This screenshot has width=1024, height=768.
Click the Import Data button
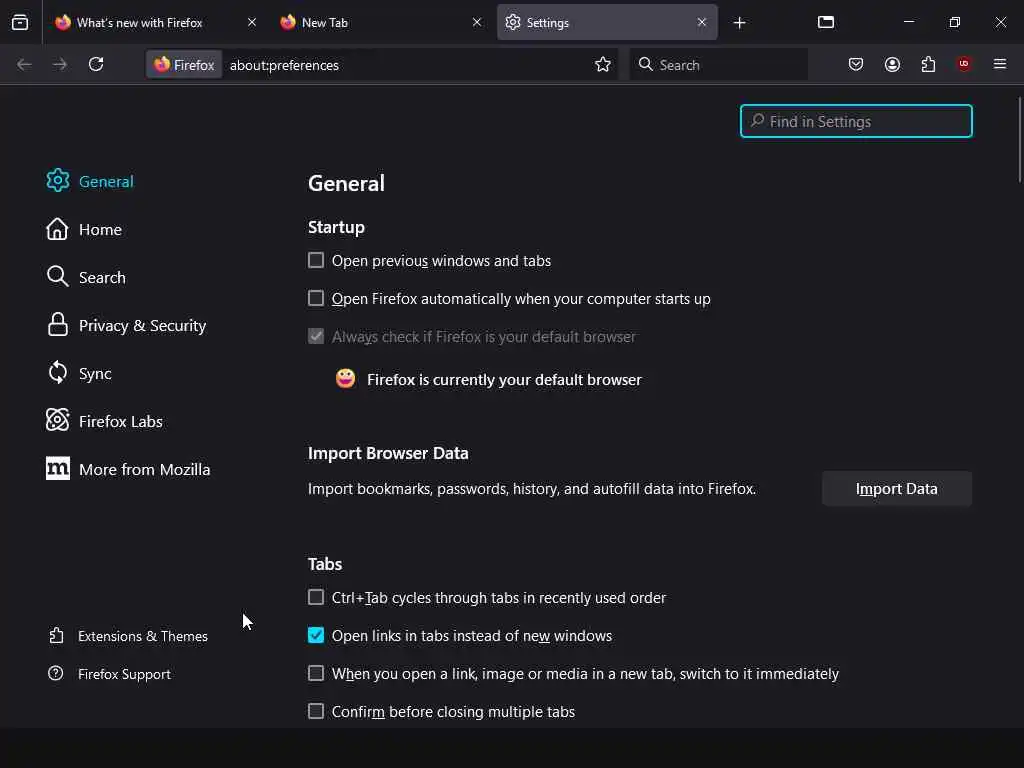tap(896, 488)
